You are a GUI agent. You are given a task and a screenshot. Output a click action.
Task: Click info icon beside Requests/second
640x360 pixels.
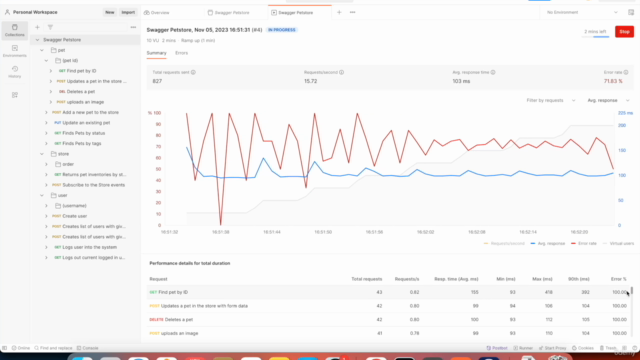click(342, 72)
